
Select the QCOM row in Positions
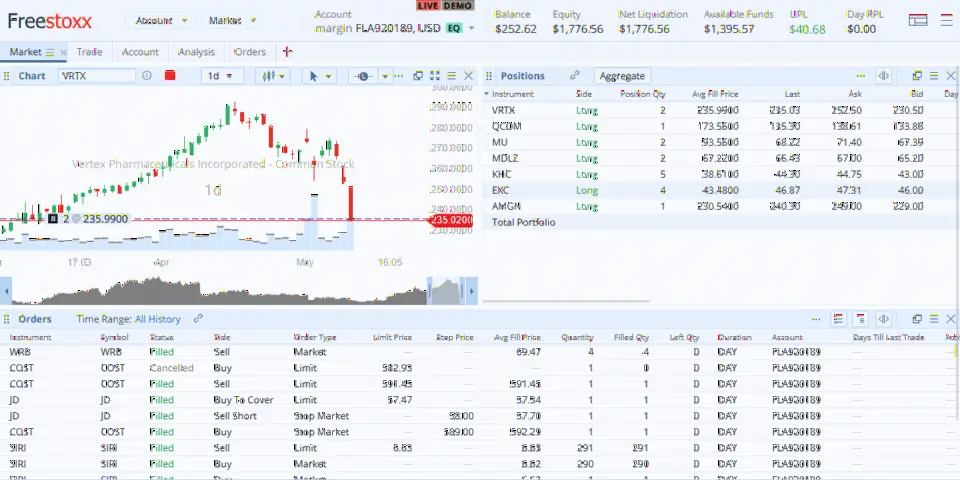pos(721,126)
